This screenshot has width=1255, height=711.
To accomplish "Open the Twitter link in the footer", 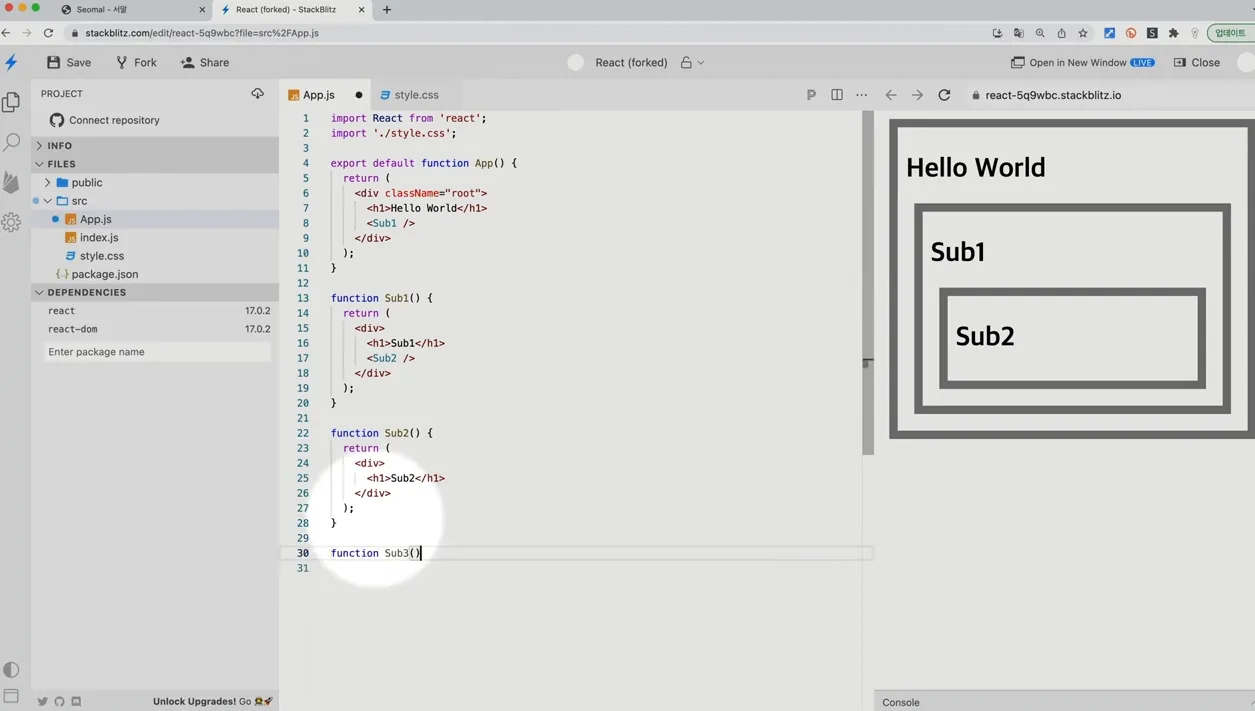I will pyautogui.click(x=42, y=702).
